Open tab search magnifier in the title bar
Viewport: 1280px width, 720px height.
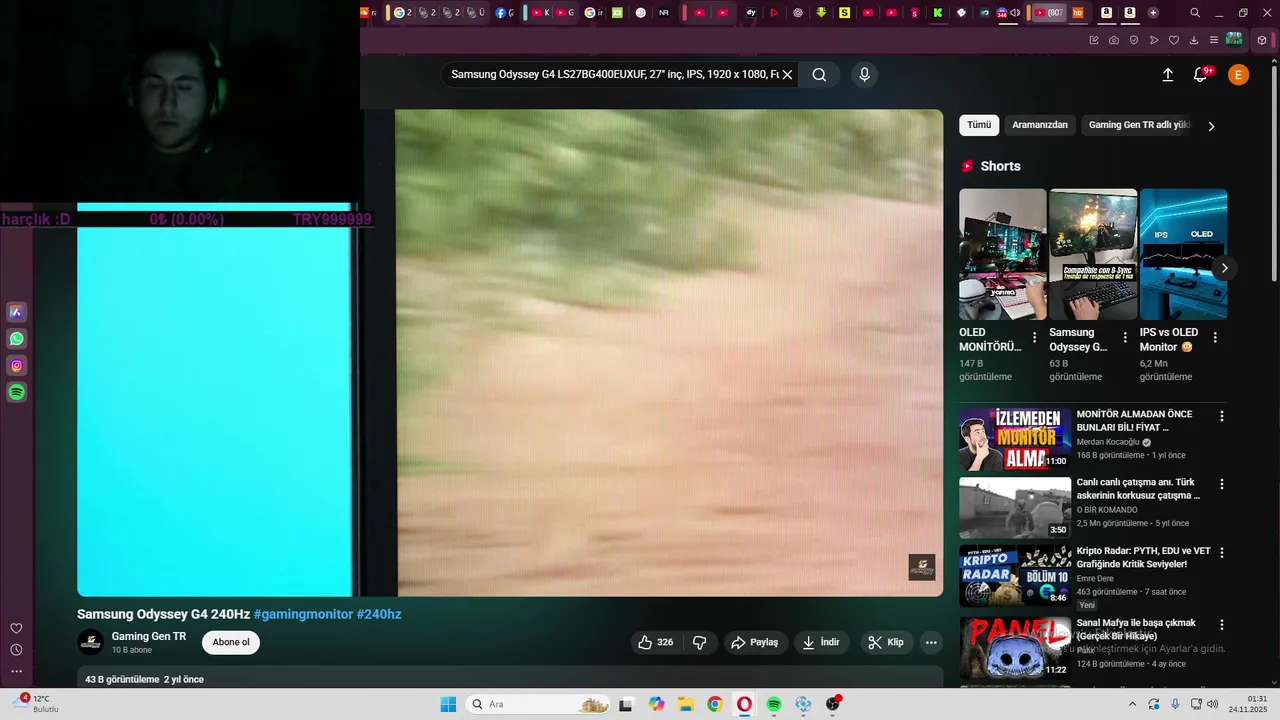coord(1195,13)
